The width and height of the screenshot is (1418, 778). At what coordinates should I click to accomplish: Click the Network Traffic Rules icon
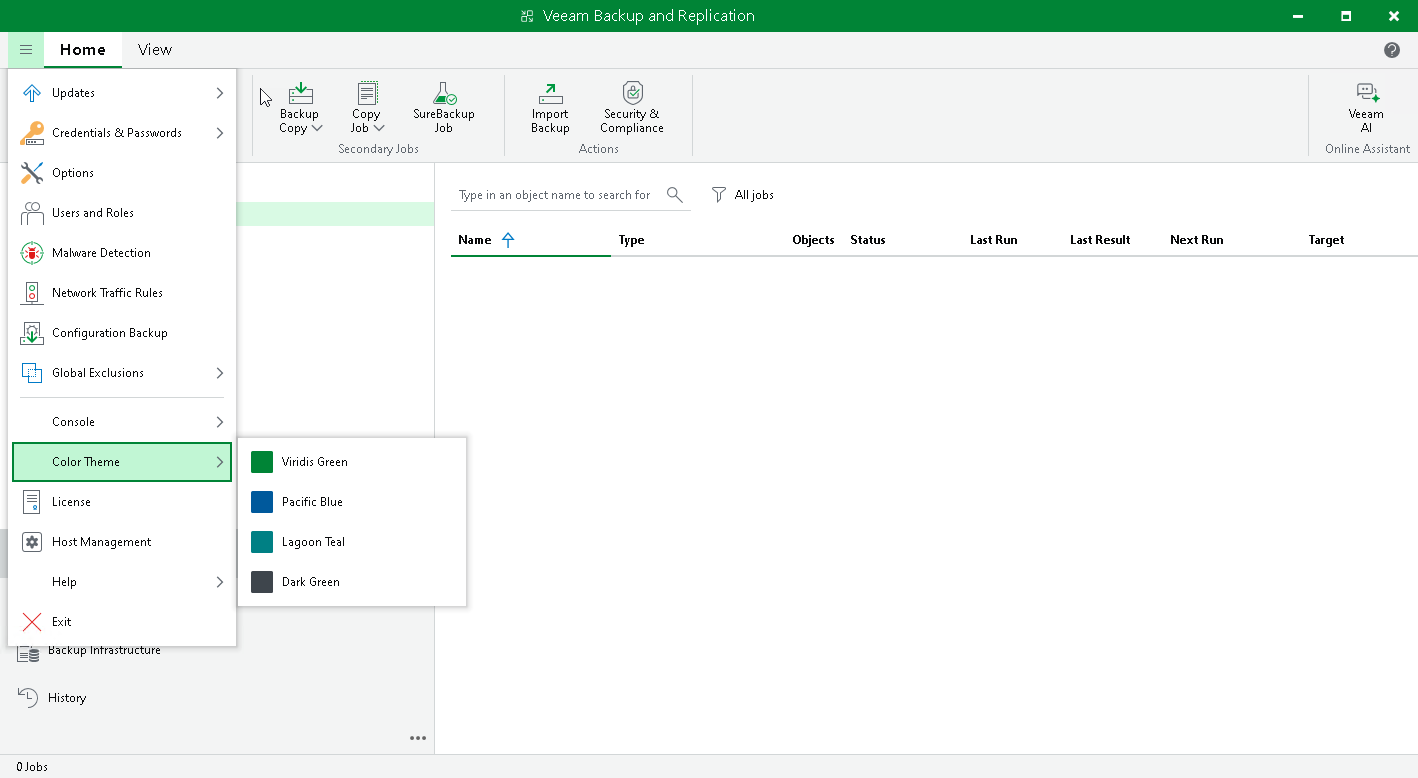[x=32, y=293]
